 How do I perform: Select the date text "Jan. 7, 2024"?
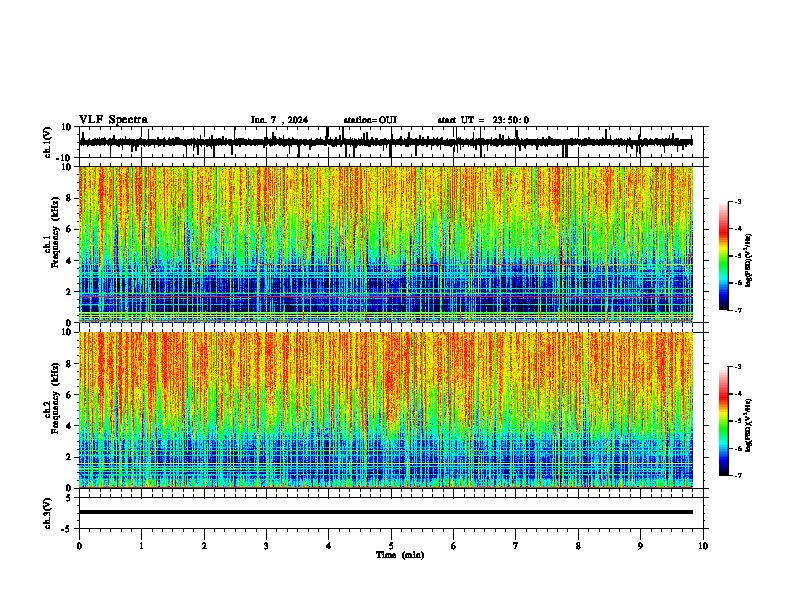pyautogui.click(x=279, y=120)
